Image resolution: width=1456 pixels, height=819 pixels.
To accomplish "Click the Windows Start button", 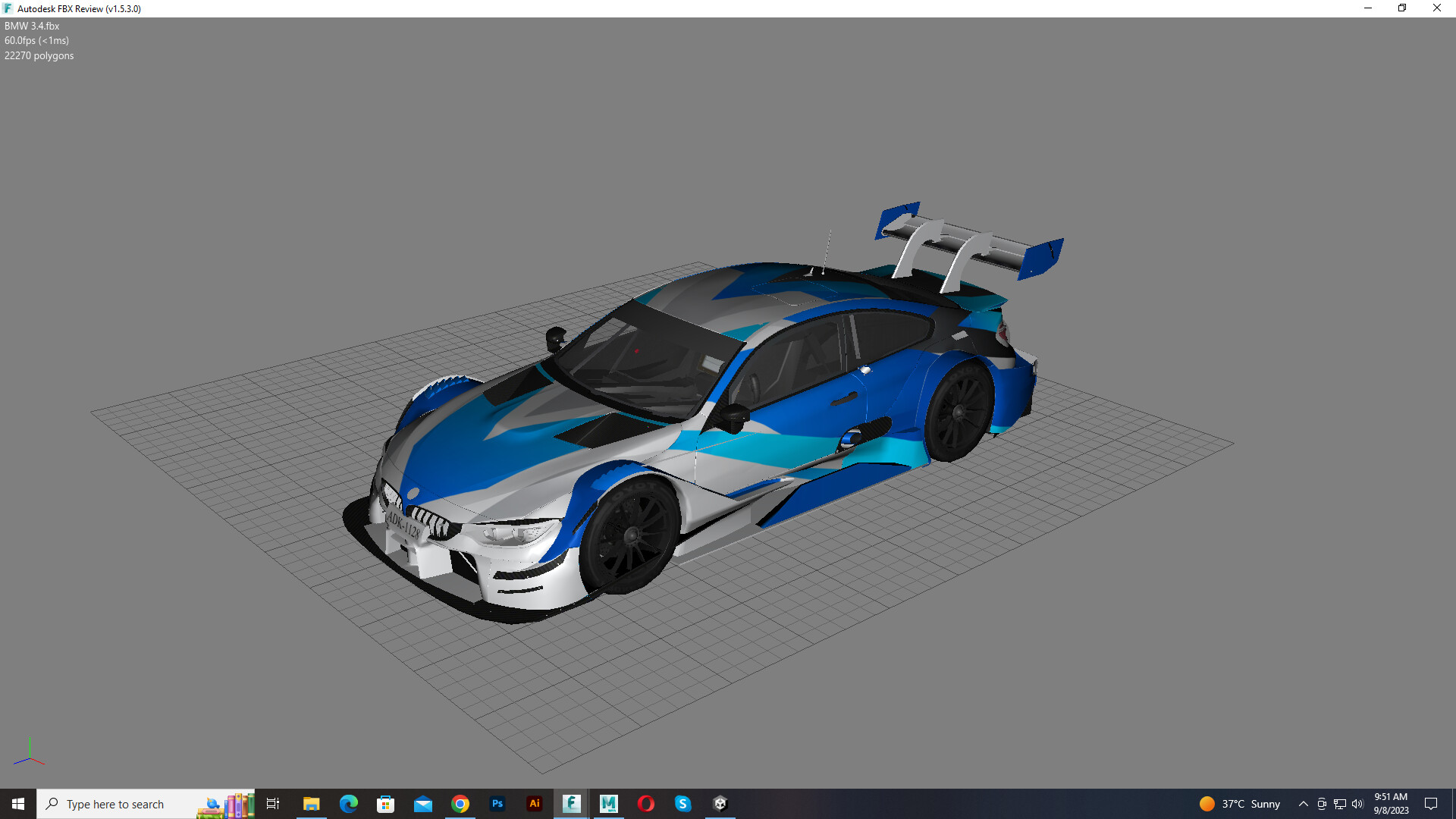I will [18, 804].
